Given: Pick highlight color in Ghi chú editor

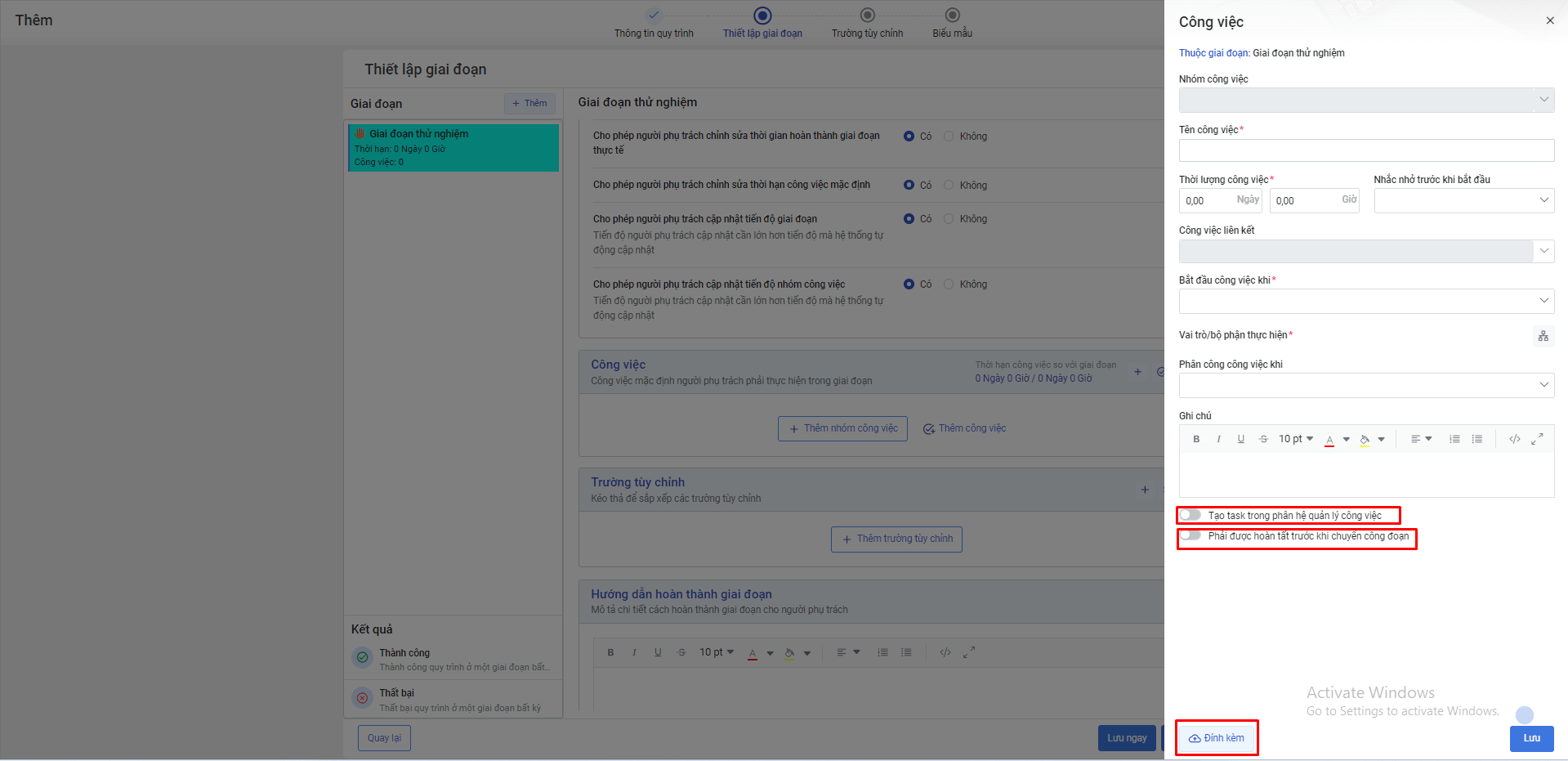Looking at the screenshot, I should (1364, 439).
